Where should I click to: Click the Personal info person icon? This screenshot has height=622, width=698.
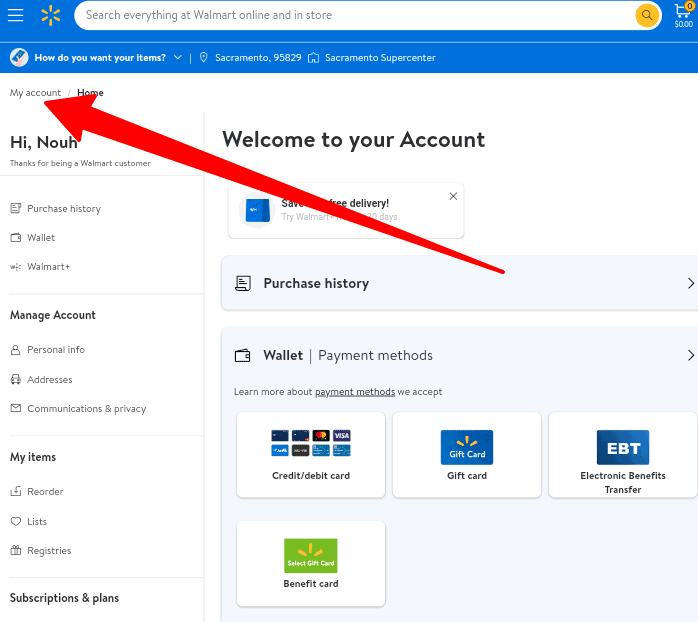[16, 350]
